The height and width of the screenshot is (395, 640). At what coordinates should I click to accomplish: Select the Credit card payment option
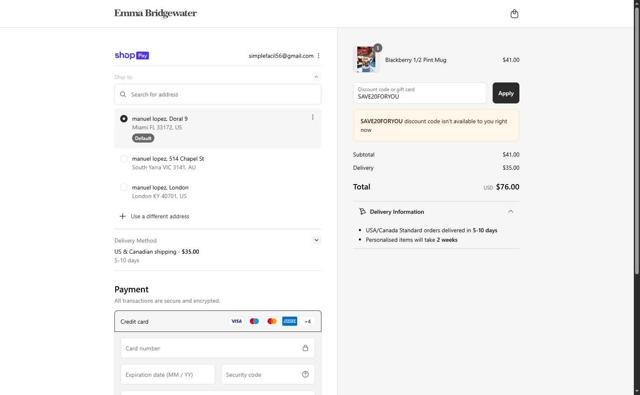(x=218, y=322)
